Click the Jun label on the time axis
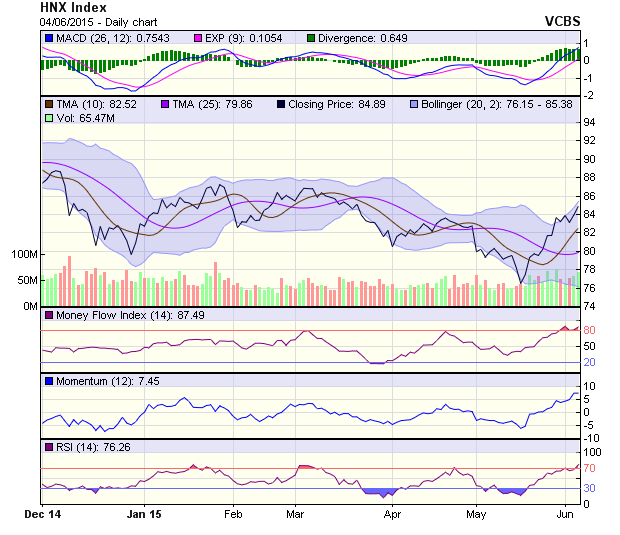This screenshot has height=535, width=620. pos(564,514)
